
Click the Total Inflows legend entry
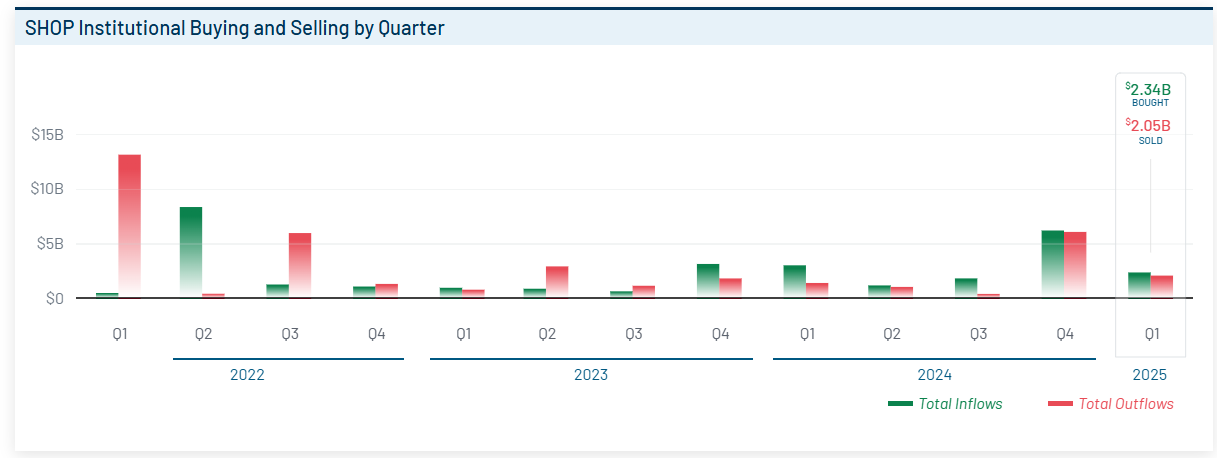coord(945,404)
